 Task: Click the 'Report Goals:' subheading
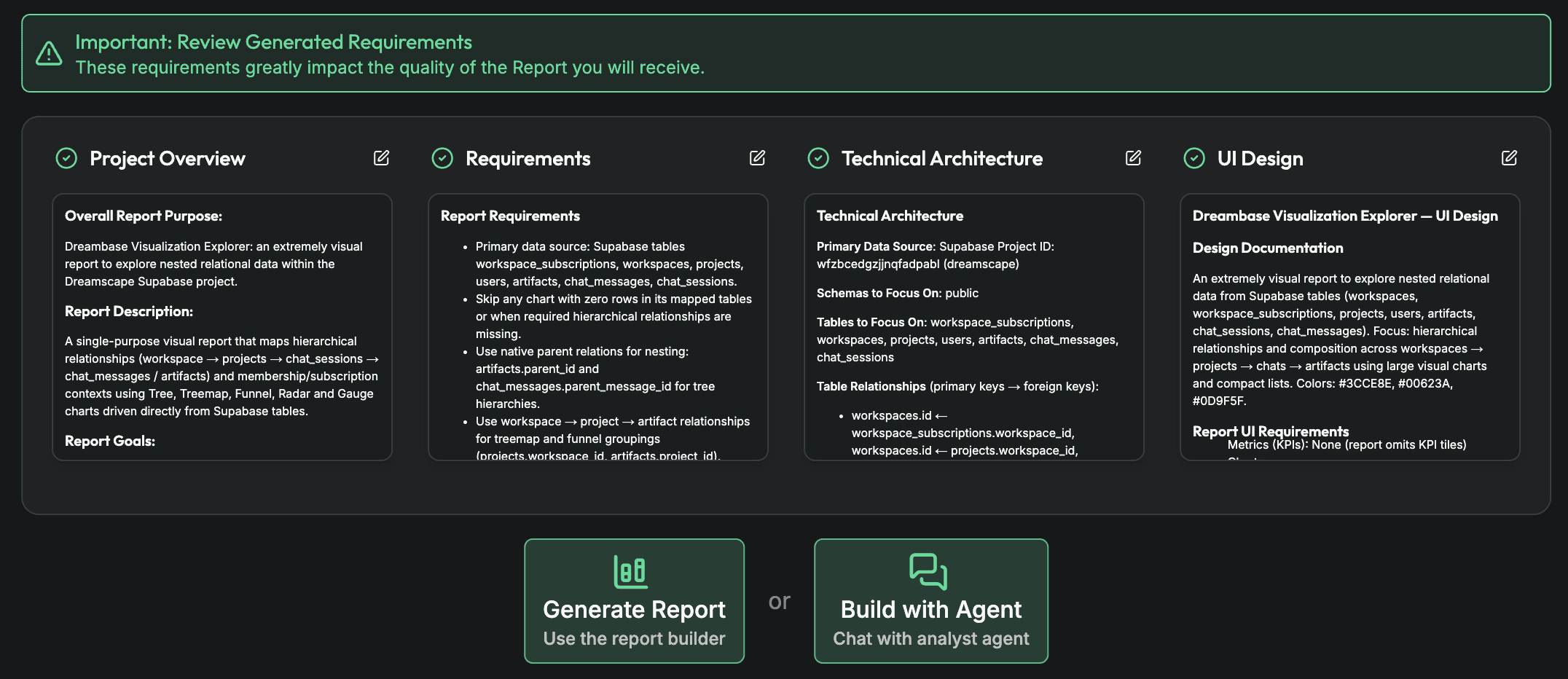coord(110,441)
